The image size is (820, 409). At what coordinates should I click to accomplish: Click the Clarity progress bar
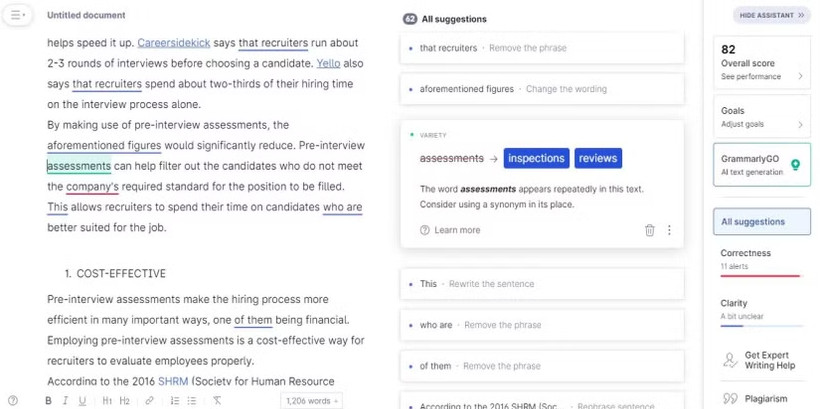pyautogui.click(x=762, y=326)
